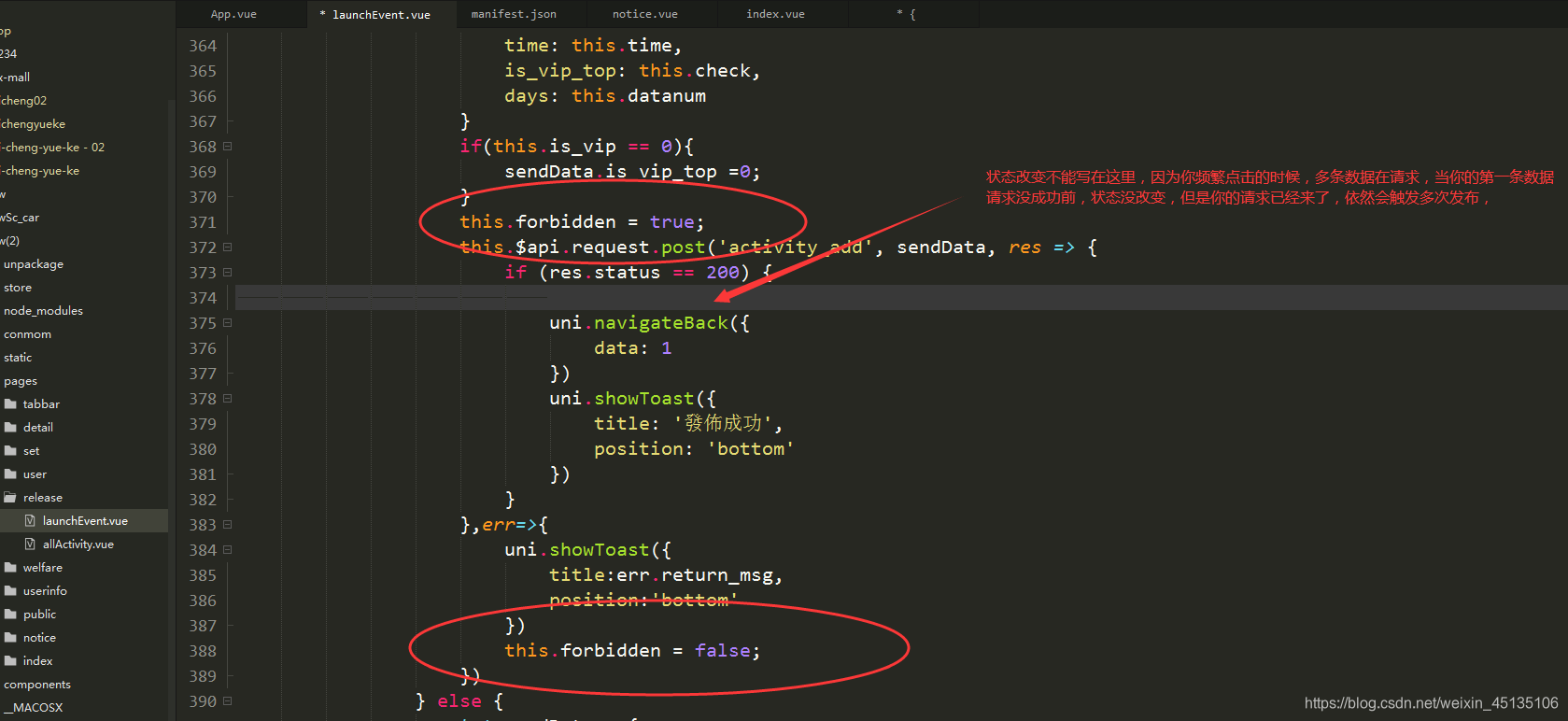Click the launchEvent.vue file icon in sidebar
The image size is (1568, 721).
30,521
